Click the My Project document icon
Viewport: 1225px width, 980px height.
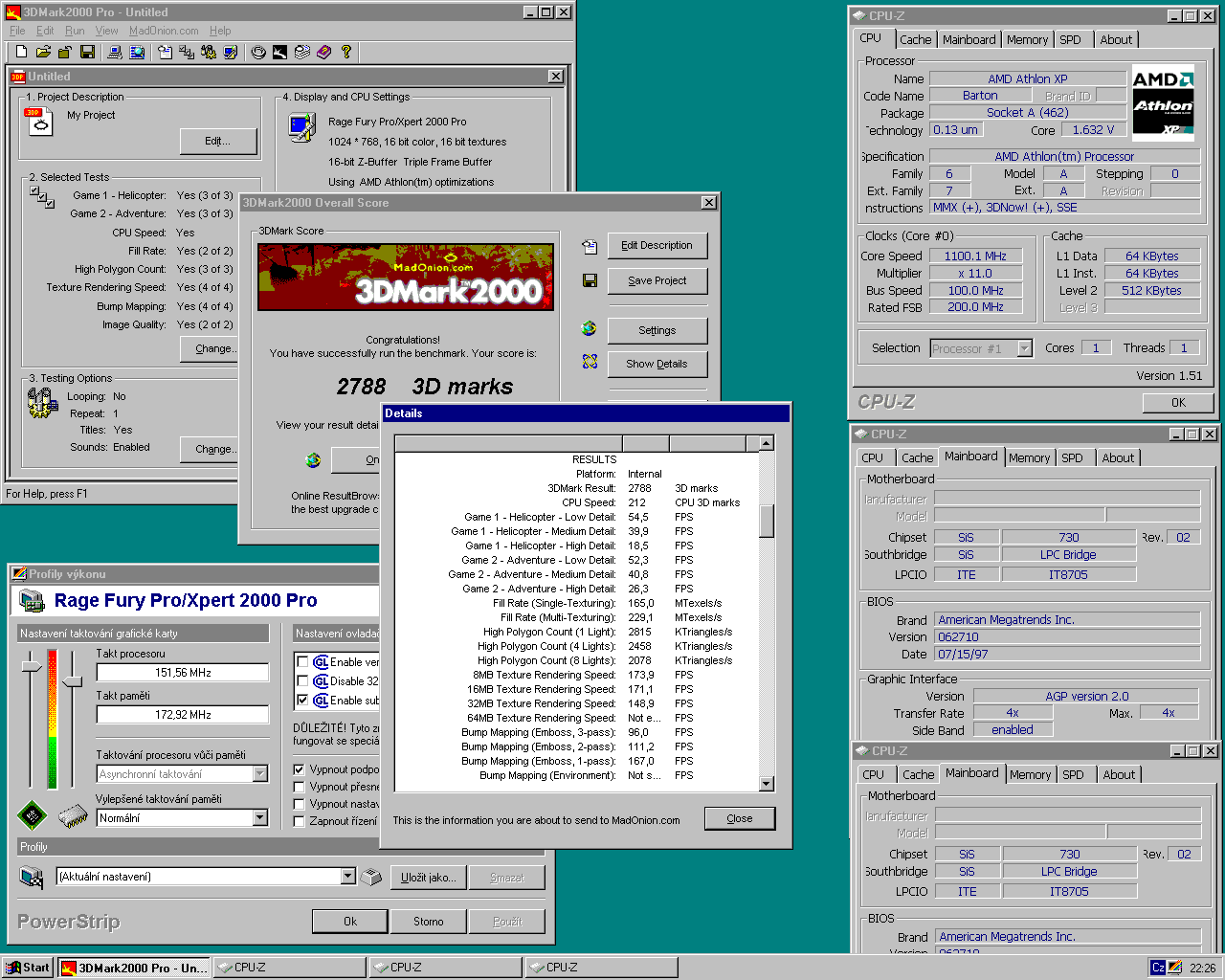(x=40, y=121)
